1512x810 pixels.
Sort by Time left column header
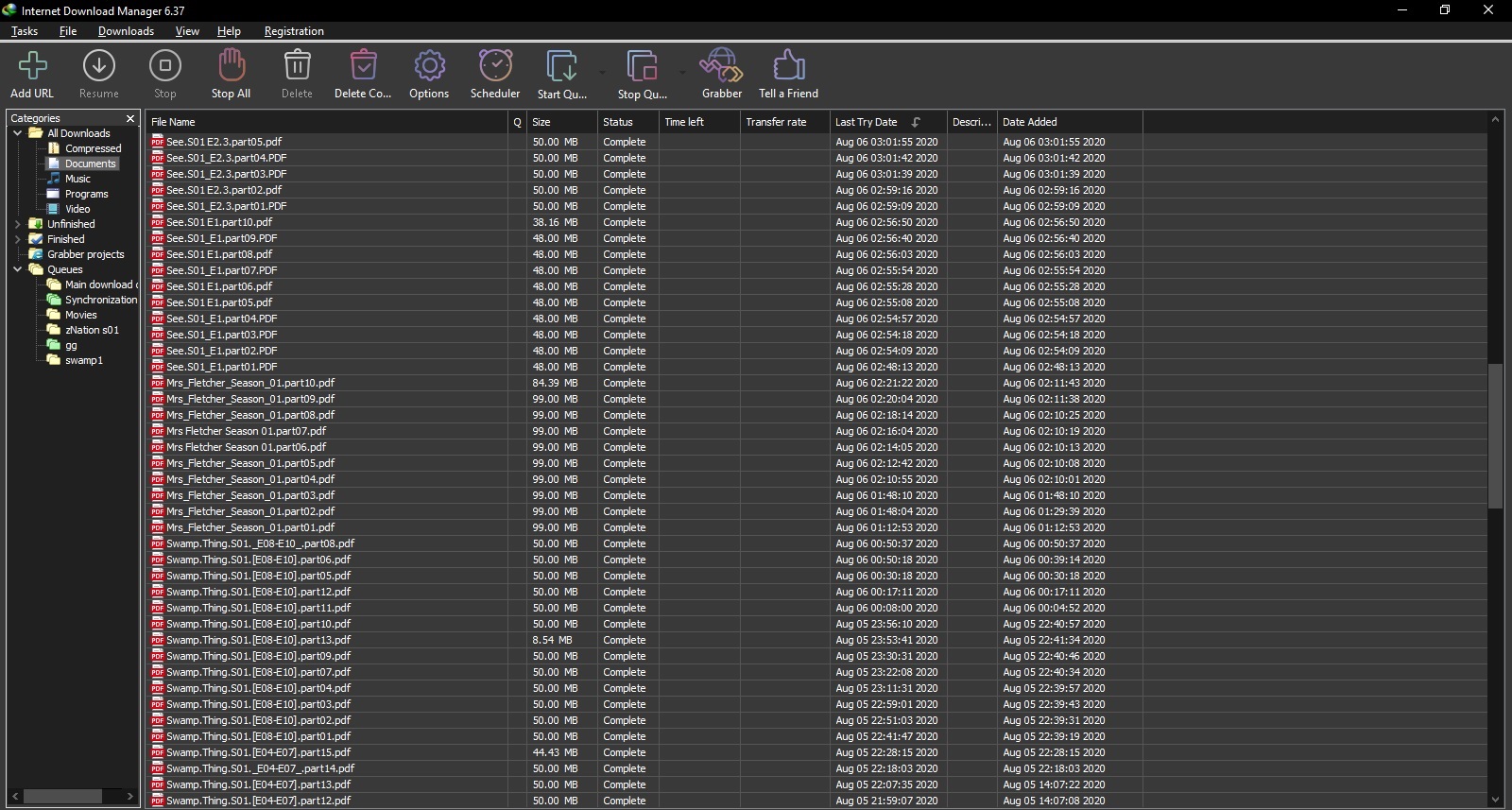pyautogui.click(x=699, y=122)
